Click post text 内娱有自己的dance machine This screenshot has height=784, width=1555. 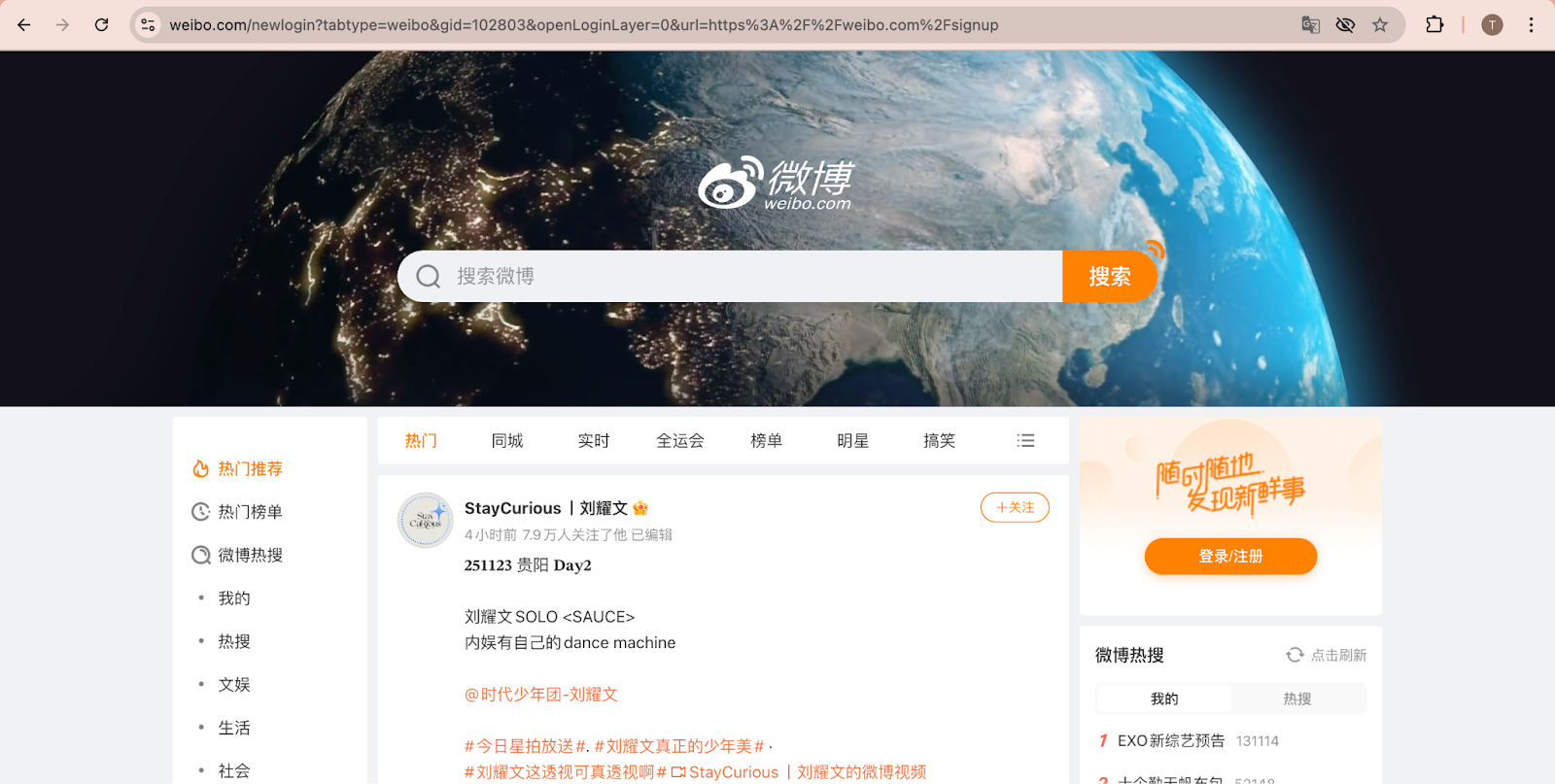[x=570, y=643]
